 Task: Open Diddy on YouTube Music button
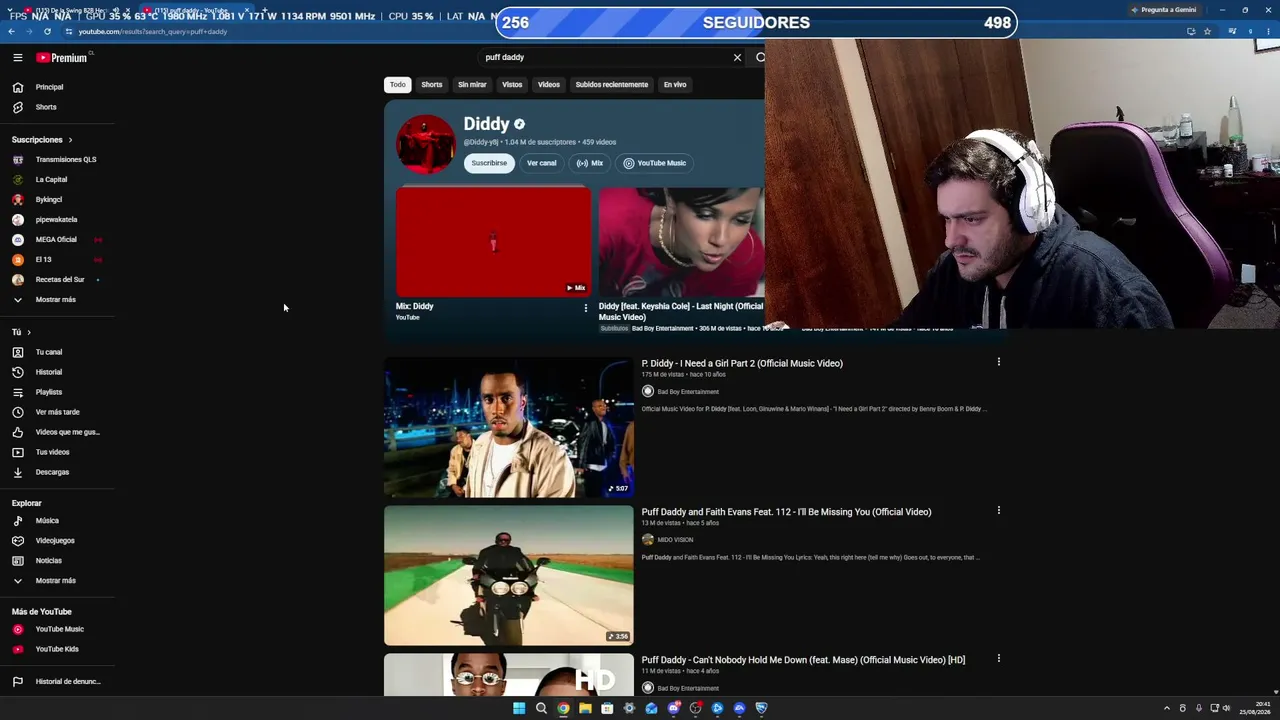pos(655,163)
